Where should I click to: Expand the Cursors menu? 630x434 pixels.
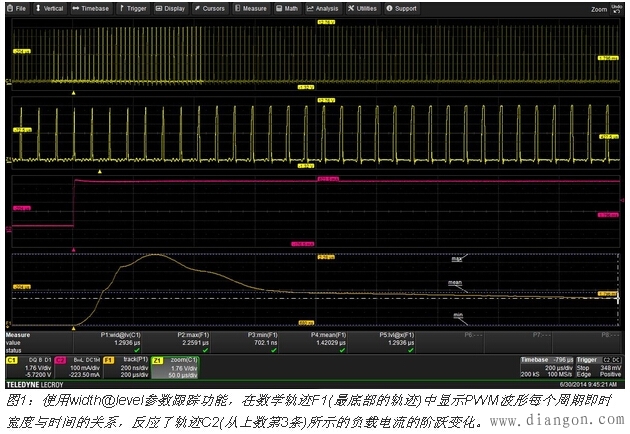211,8
